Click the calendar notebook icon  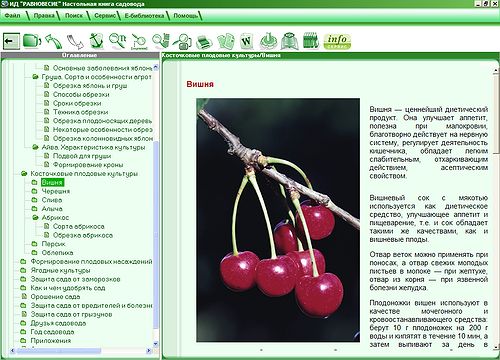pos(311,41)
